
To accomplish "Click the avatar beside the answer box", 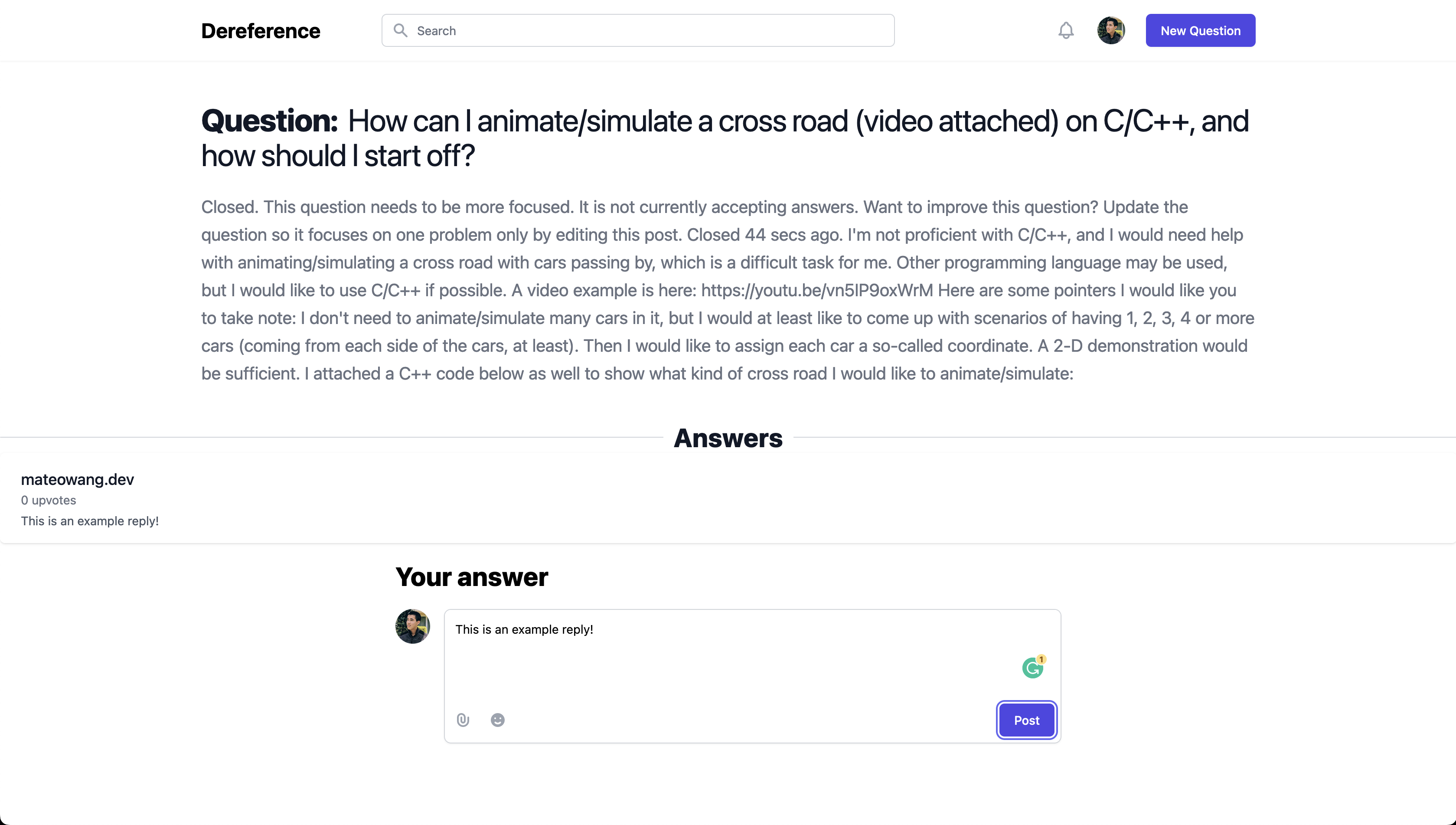I will [x=412, y=626].
